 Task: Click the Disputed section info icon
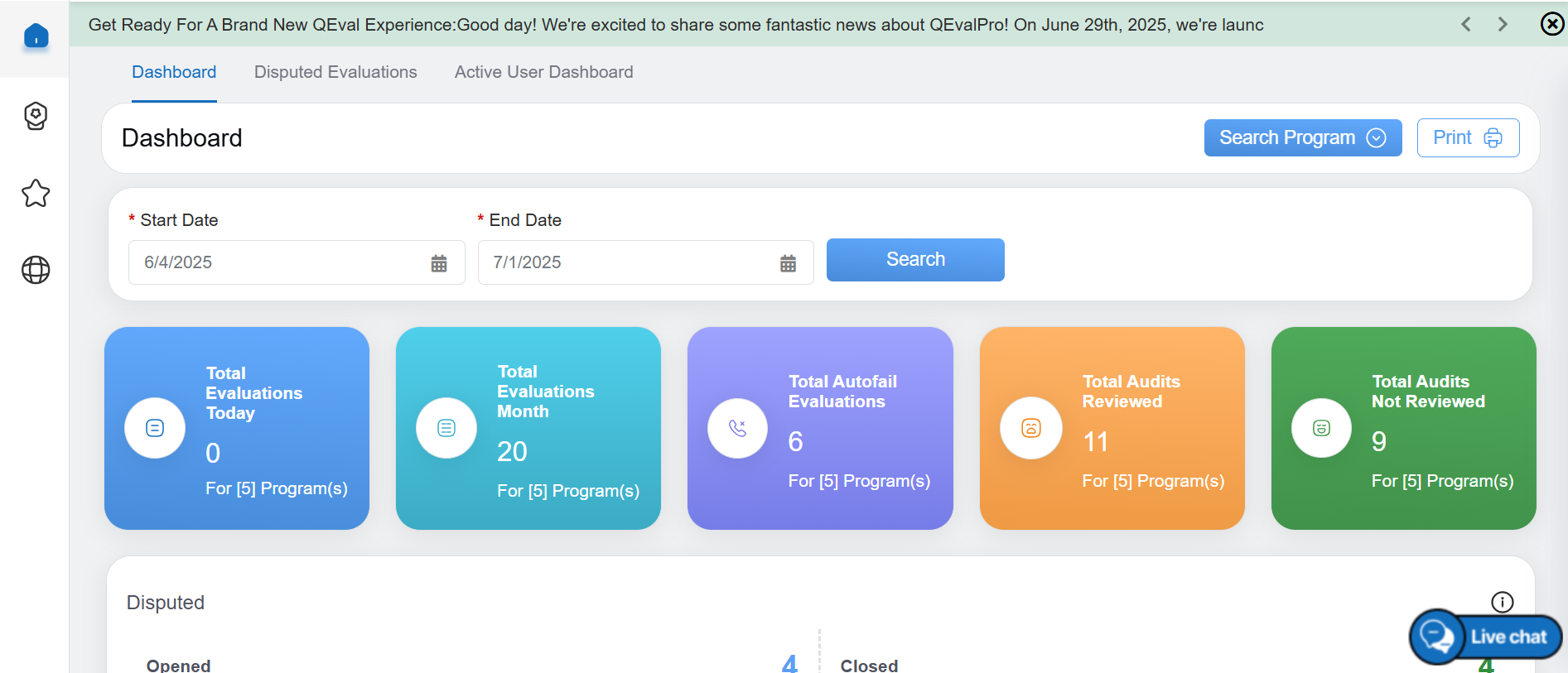(x=1502, y=602)
